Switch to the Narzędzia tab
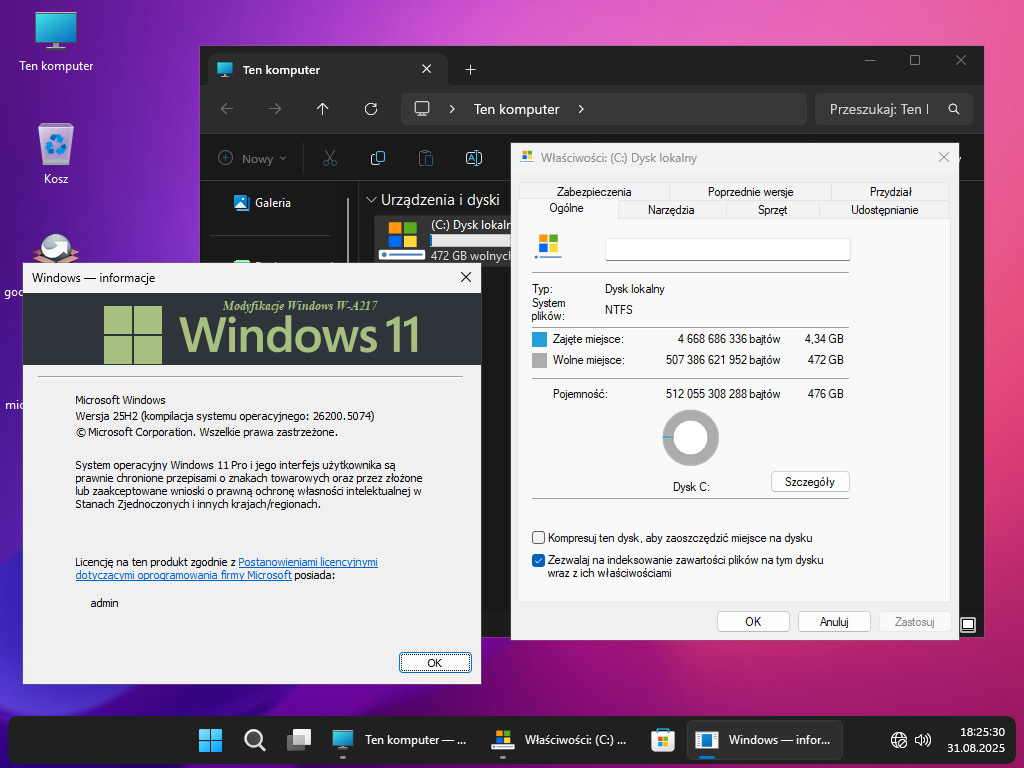1024x768 pixels. tap(671, 210)
